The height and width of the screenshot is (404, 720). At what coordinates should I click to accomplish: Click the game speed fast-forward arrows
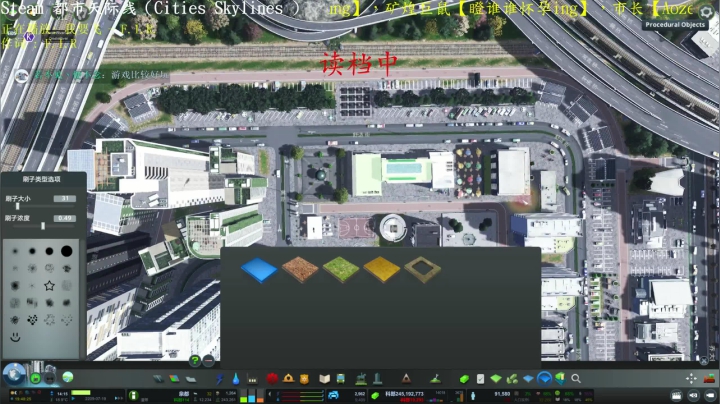click(119, 398)
